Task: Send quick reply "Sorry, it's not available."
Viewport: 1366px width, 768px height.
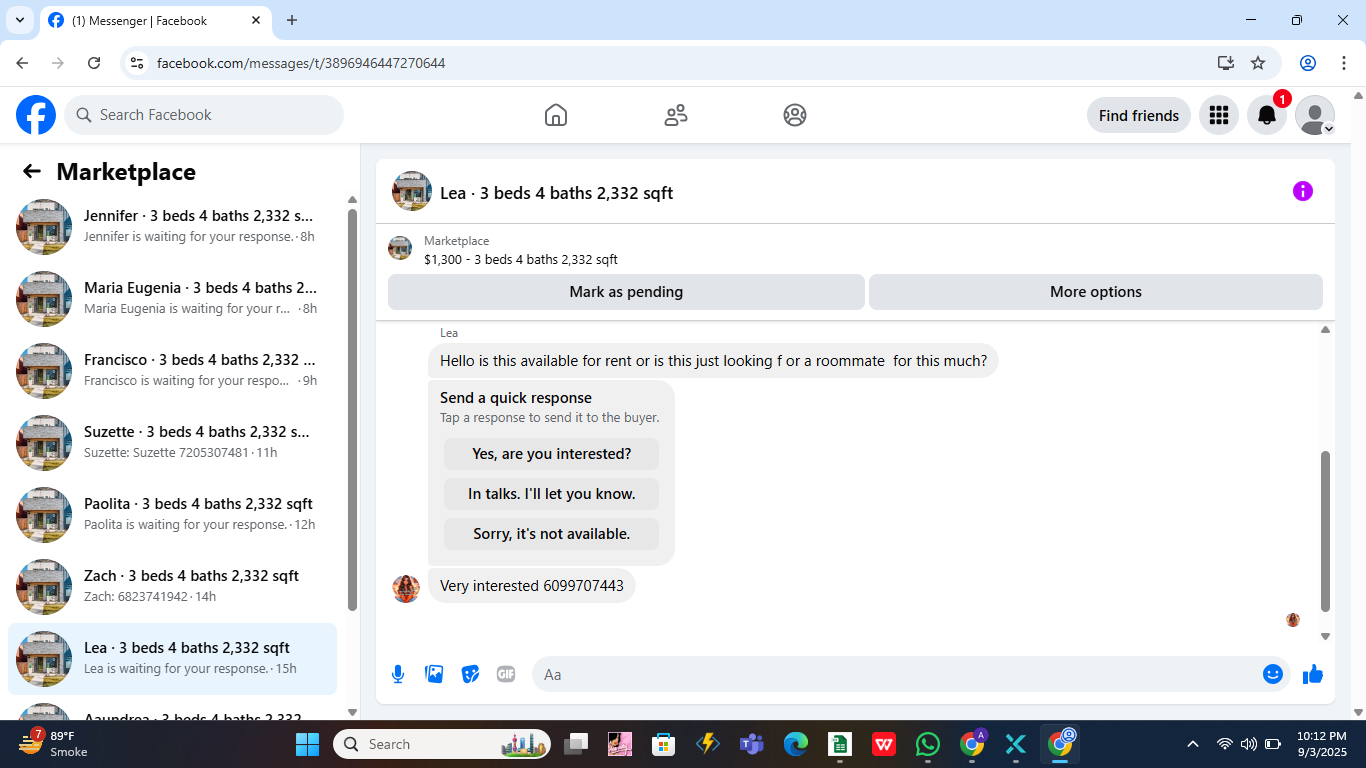Action: pyautogui.click(x=551, y=534)
